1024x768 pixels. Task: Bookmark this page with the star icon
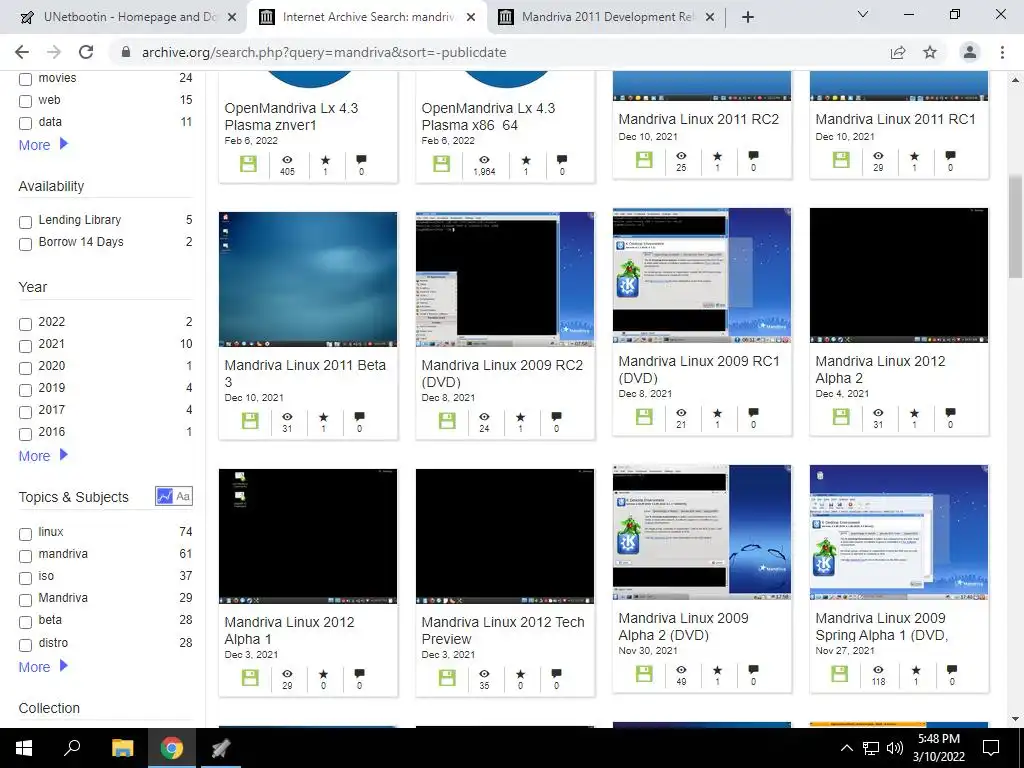click(930, 52)
